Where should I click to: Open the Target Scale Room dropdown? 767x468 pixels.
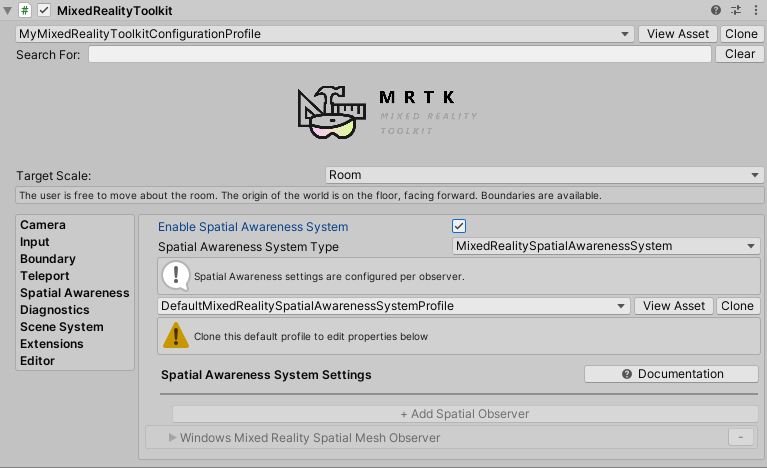tap(544, 175)
